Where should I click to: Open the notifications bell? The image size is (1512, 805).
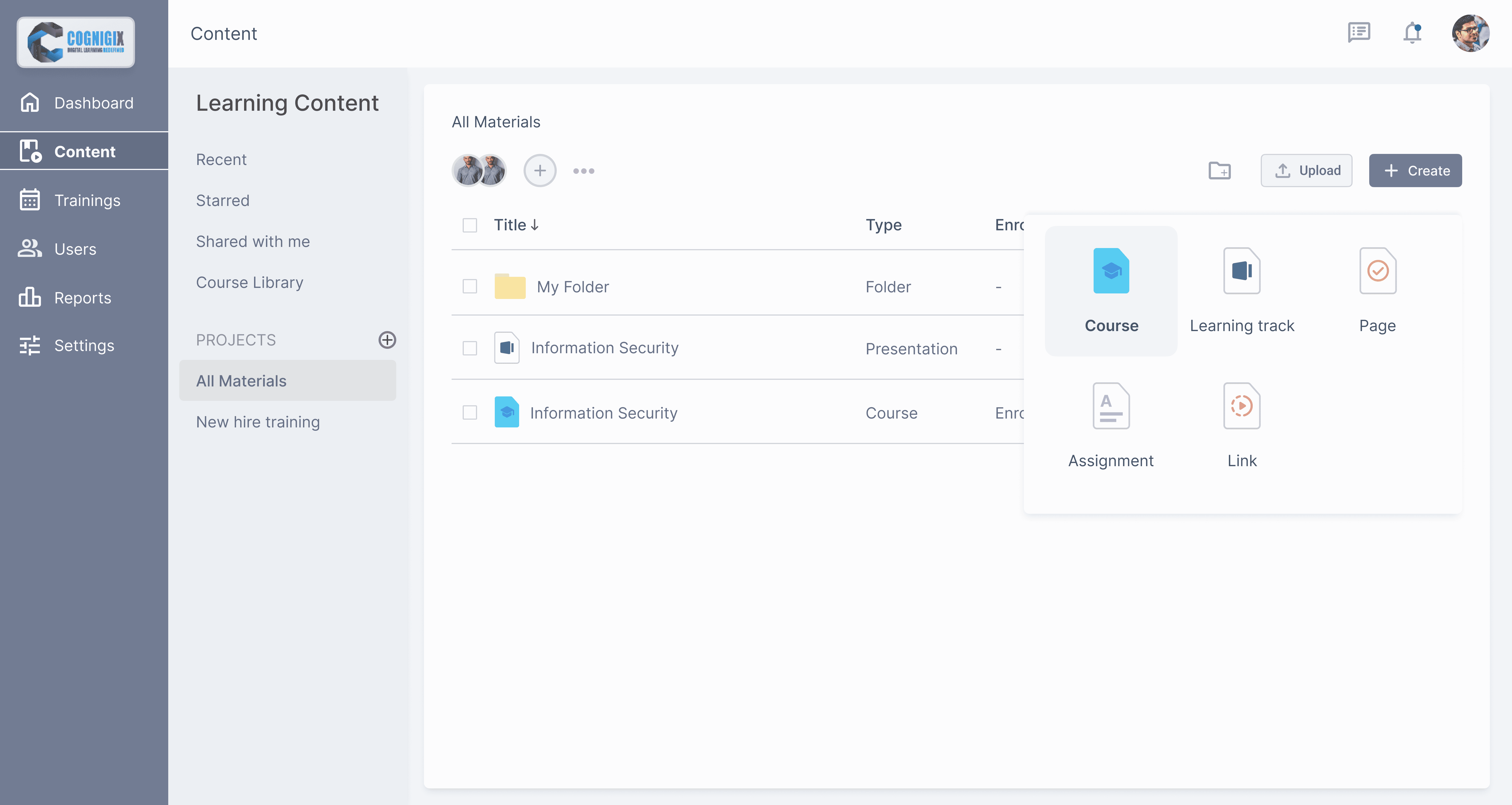tap(1412, 33)
